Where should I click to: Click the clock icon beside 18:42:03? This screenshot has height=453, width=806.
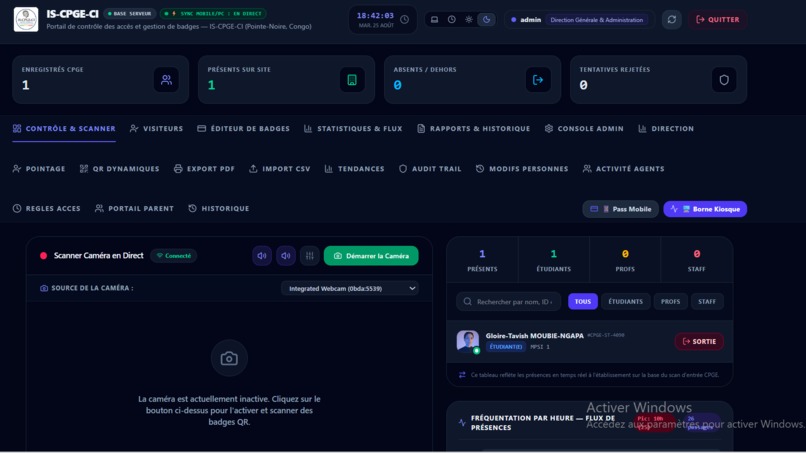click(x=405, y=20)
